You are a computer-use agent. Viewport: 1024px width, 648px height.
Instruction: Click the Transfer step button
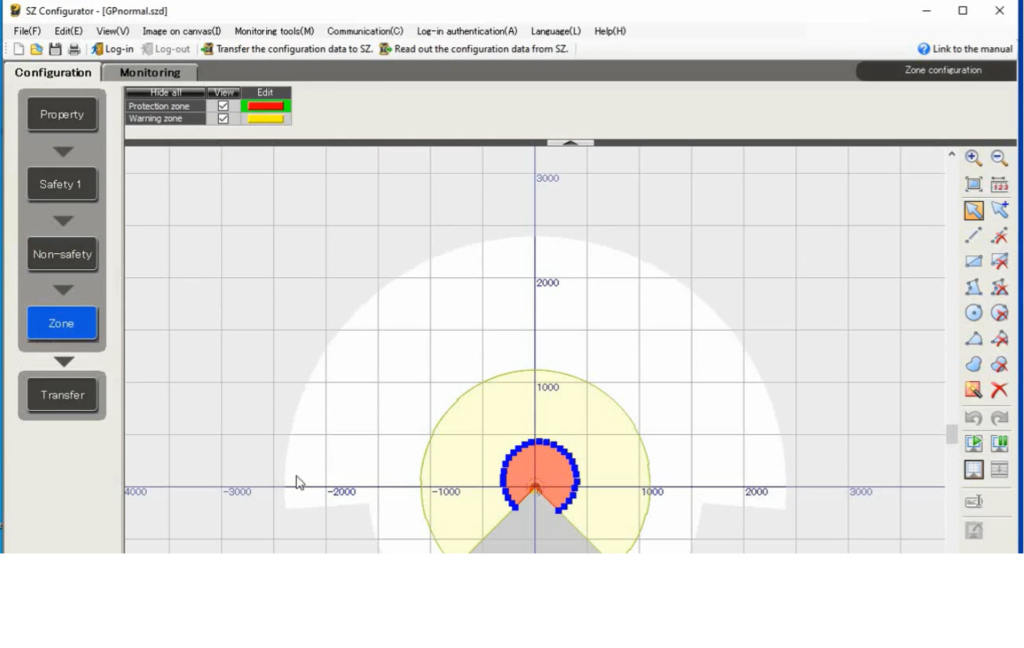point(62,395)
